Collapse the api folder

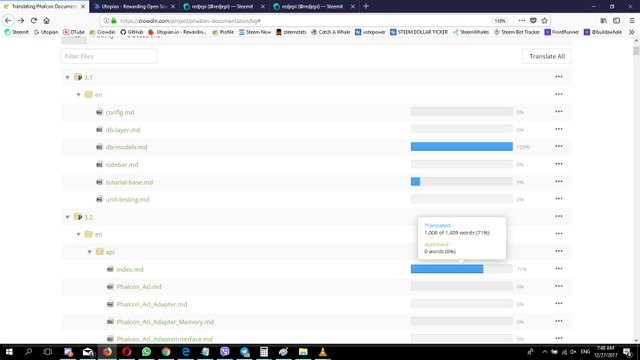pyautogui.click(x=89, y=252)
